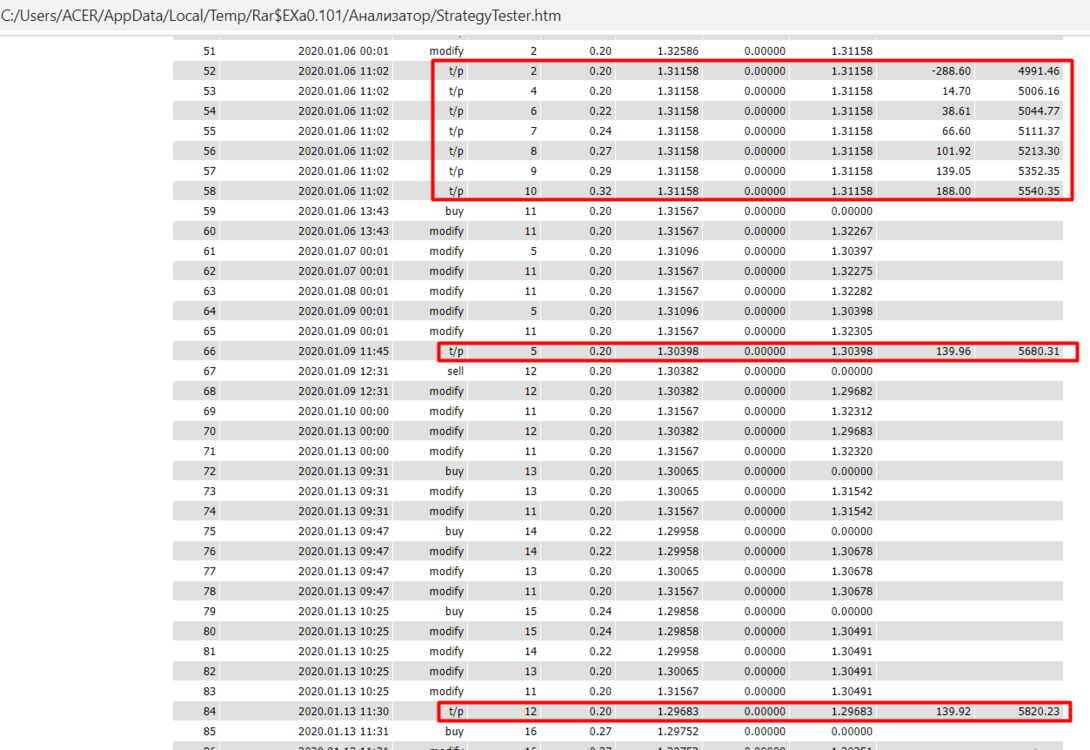This screenshot has height=750, width=1090.
Task: Click price 1.30398 in row 66
Action: tap(678, 352)
